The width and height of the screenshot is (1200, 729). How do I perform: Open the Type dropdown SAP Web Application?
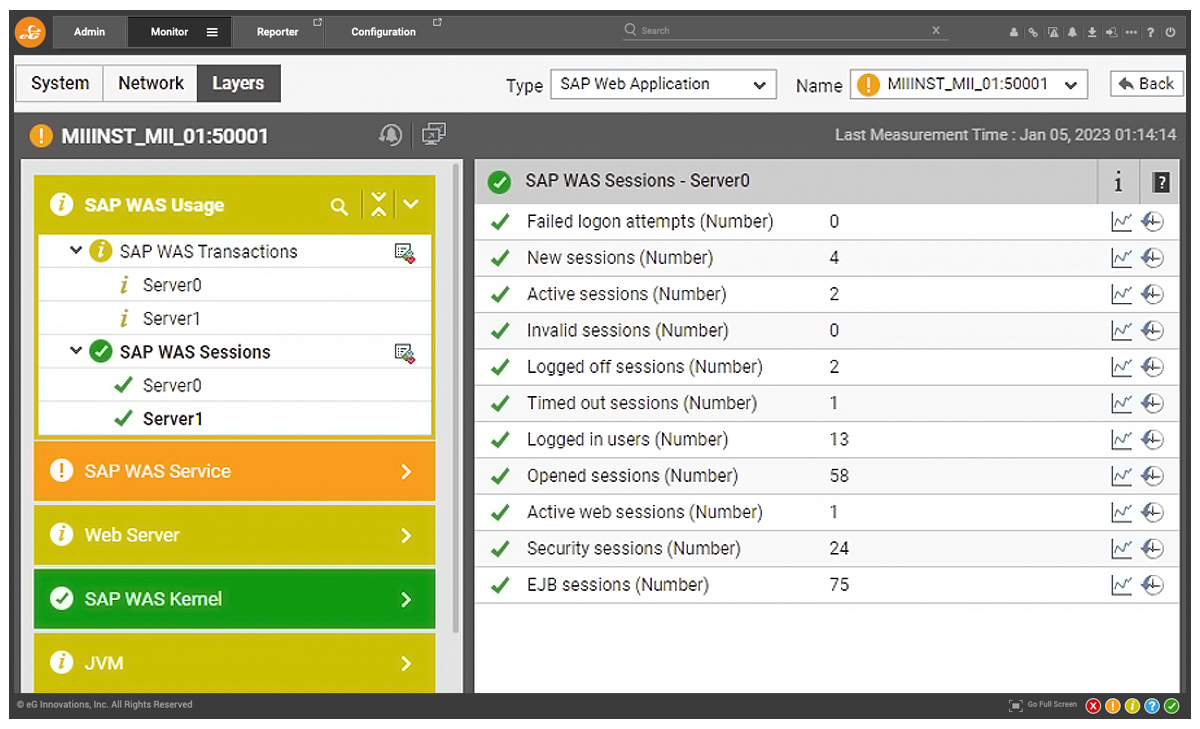coord(663,85)
